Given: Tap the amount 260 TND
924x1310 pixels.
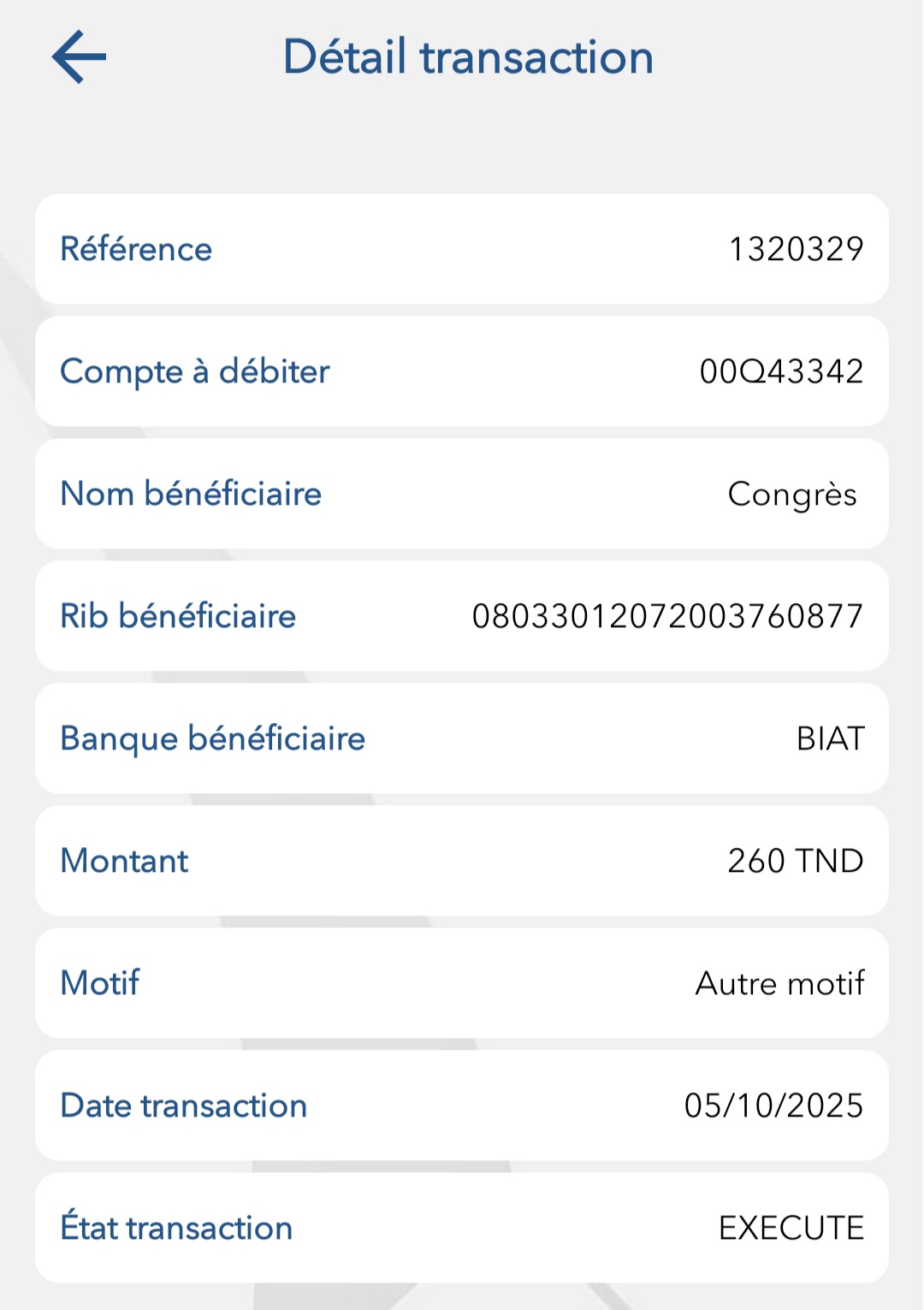Looking at the screenshot, I should (795, 861).
